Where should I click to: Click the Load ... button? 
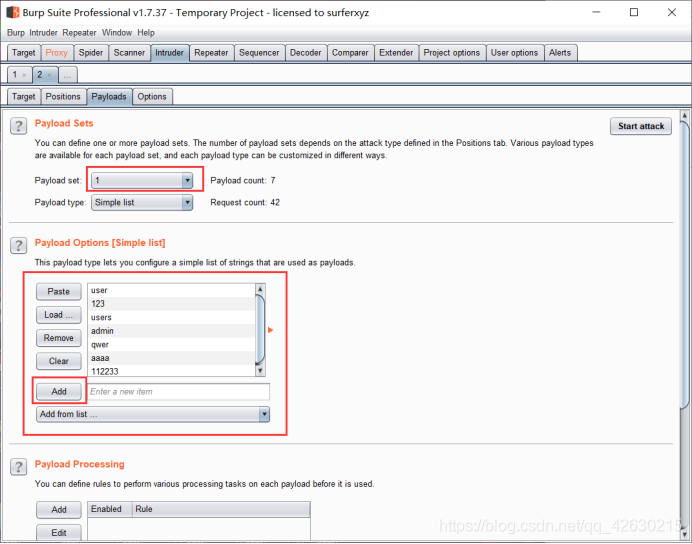pos(59,315)
